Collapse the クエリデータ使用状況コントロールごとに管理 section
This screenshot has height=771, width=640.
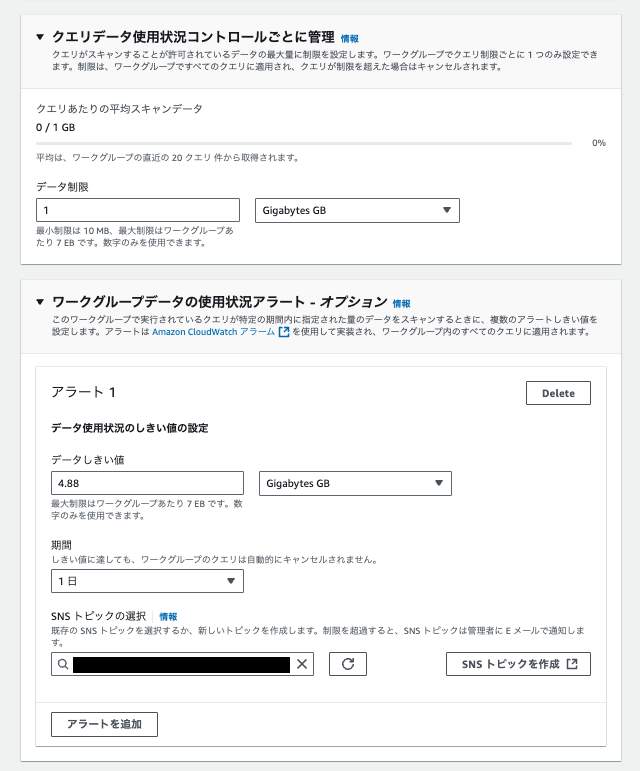40,37
